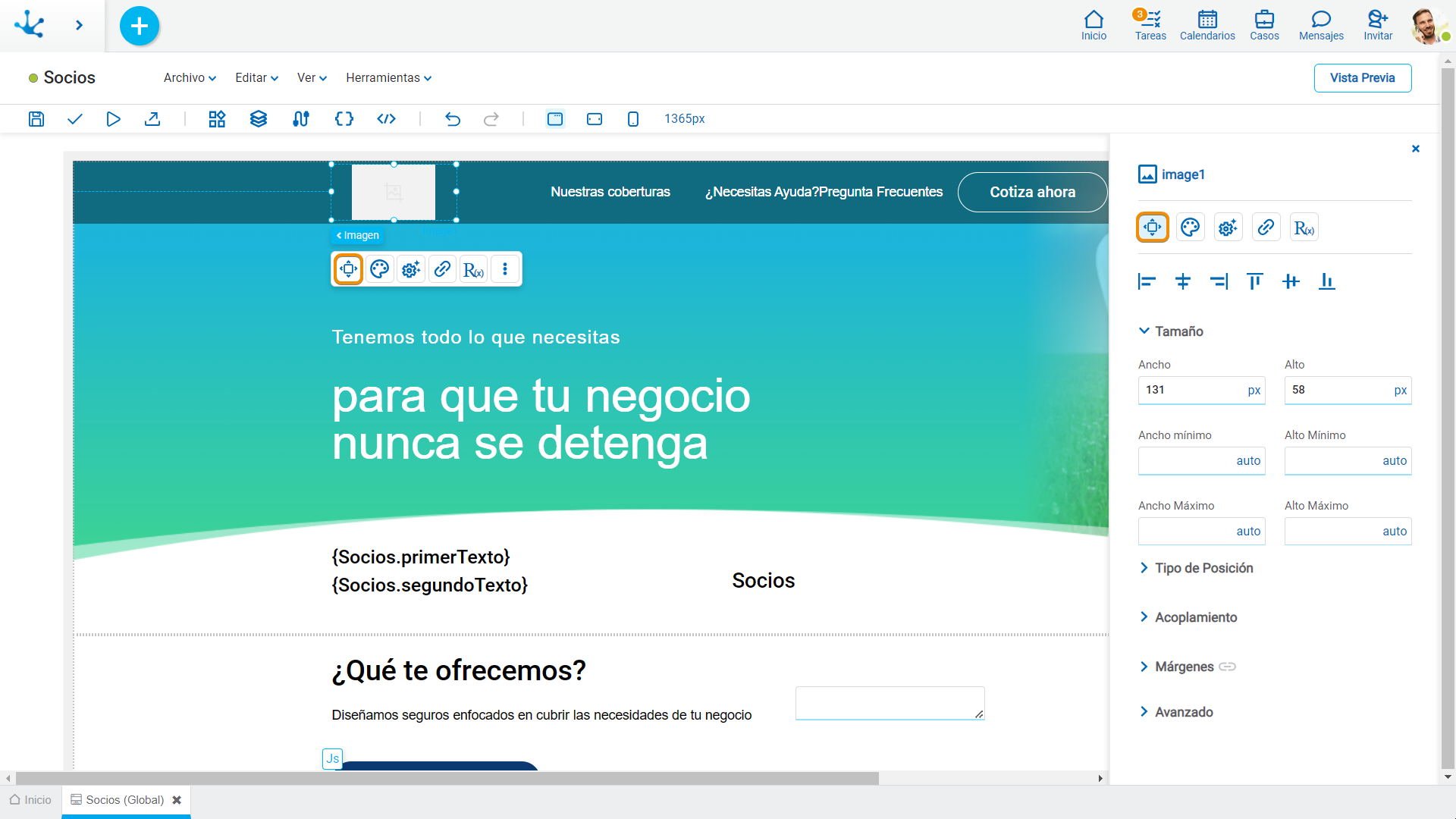Image resolution: width=1456 pixels, height=819 pixels.
Task: Open the Editar menu
Action: click(257, 78)
